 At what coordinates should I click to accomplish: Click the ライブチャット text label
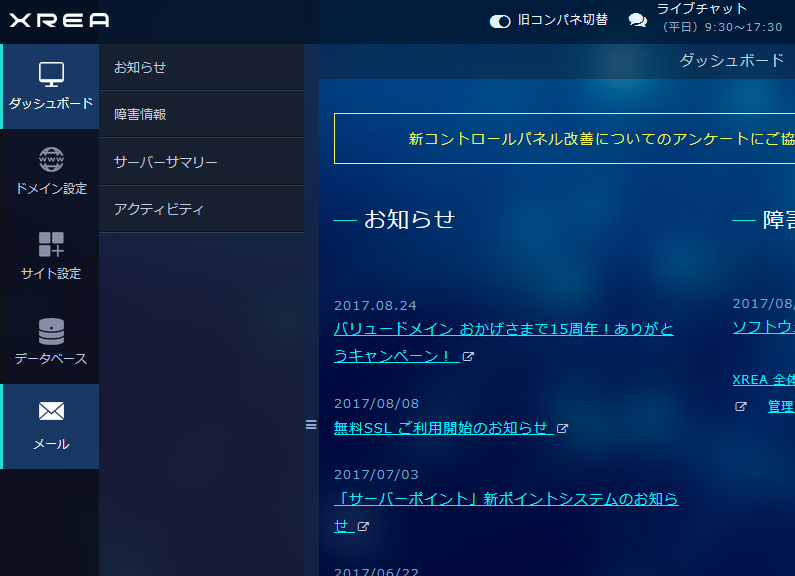[702, 9]
